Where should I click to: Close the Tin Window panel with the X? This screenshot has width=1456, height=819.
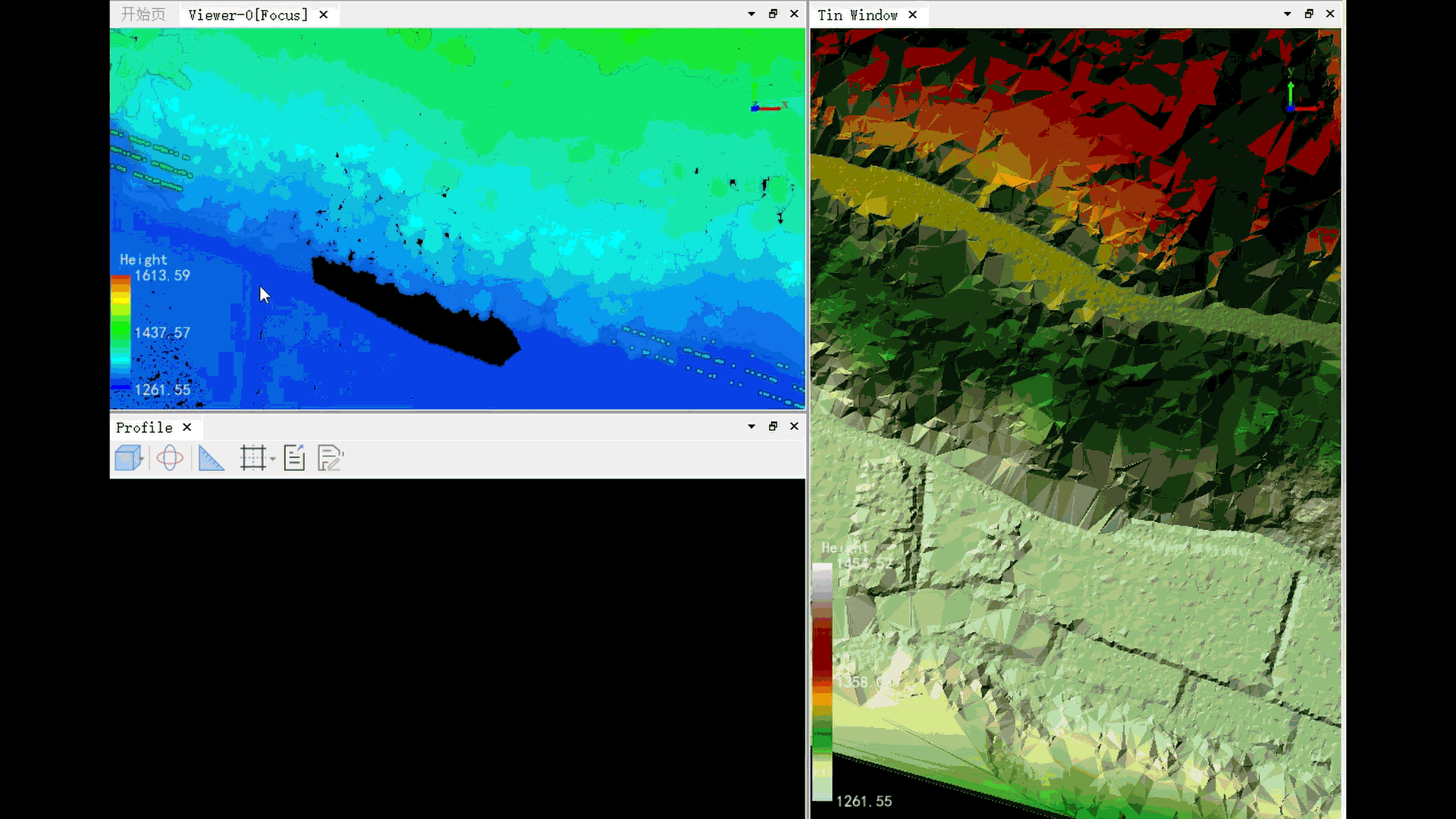pos(1330,14)
